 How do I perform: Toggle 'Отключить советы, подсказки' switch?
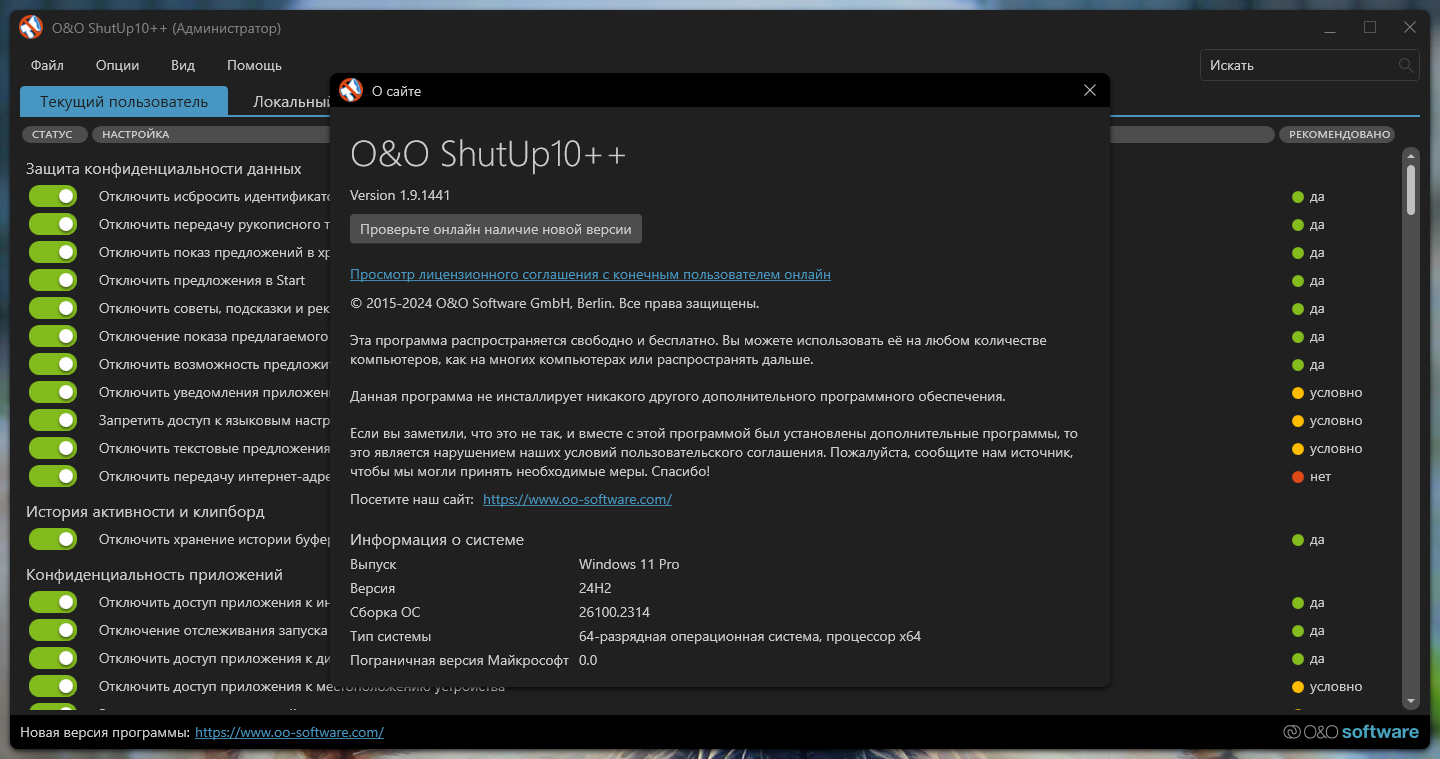click(x=53, y=308)
